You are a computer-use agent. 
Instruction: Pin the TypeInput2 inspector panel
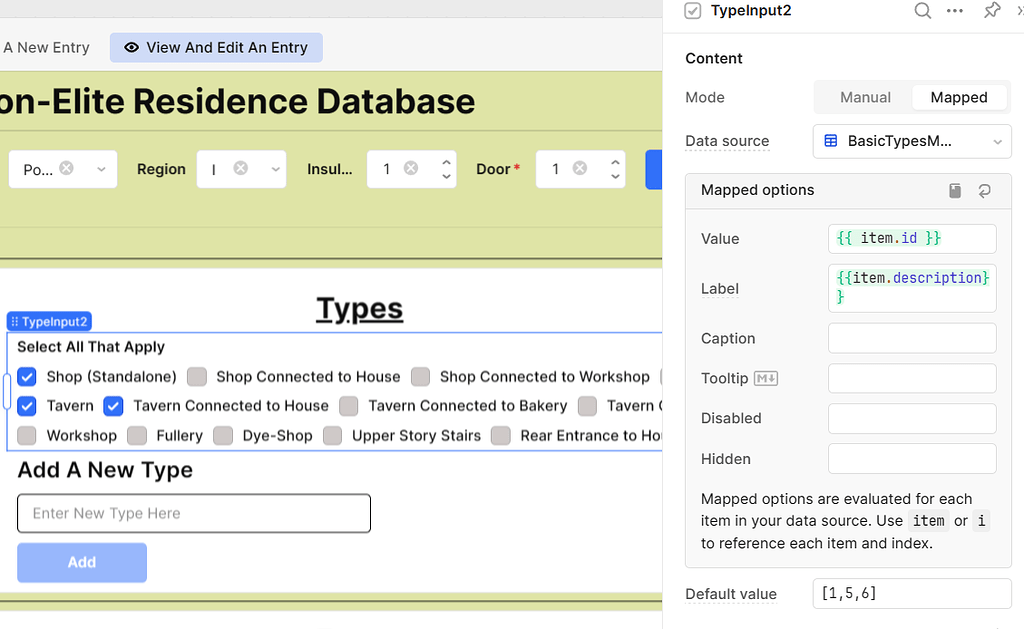[992, 10]
